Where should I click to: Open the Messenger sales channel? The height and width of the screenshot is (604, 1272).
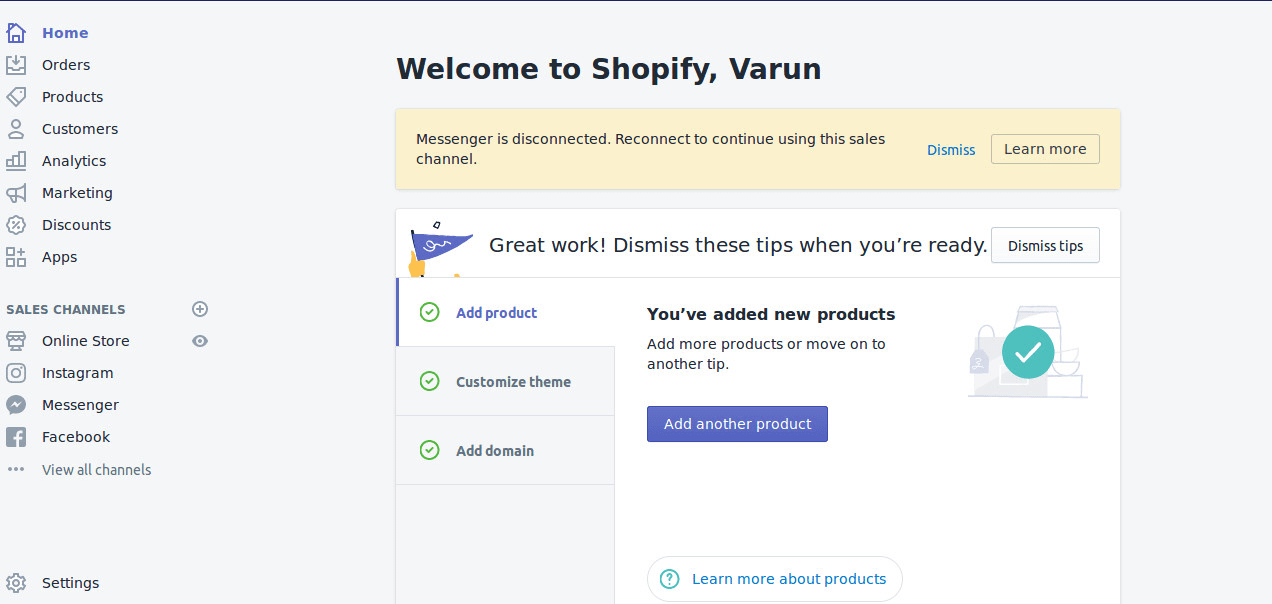(80, 405)
